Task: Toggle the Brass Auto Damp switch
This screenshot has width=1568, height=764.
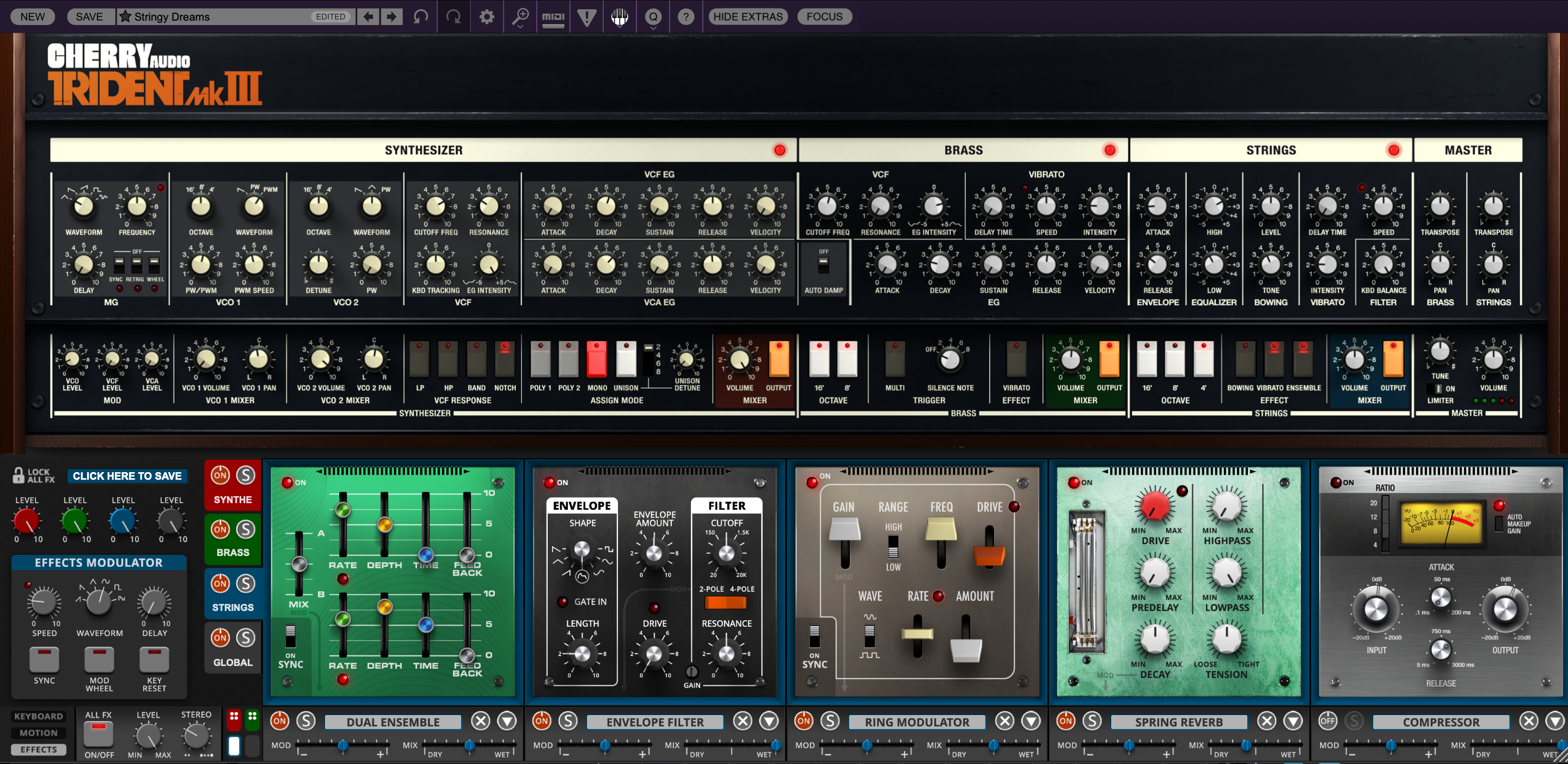Action: (823, 265)
